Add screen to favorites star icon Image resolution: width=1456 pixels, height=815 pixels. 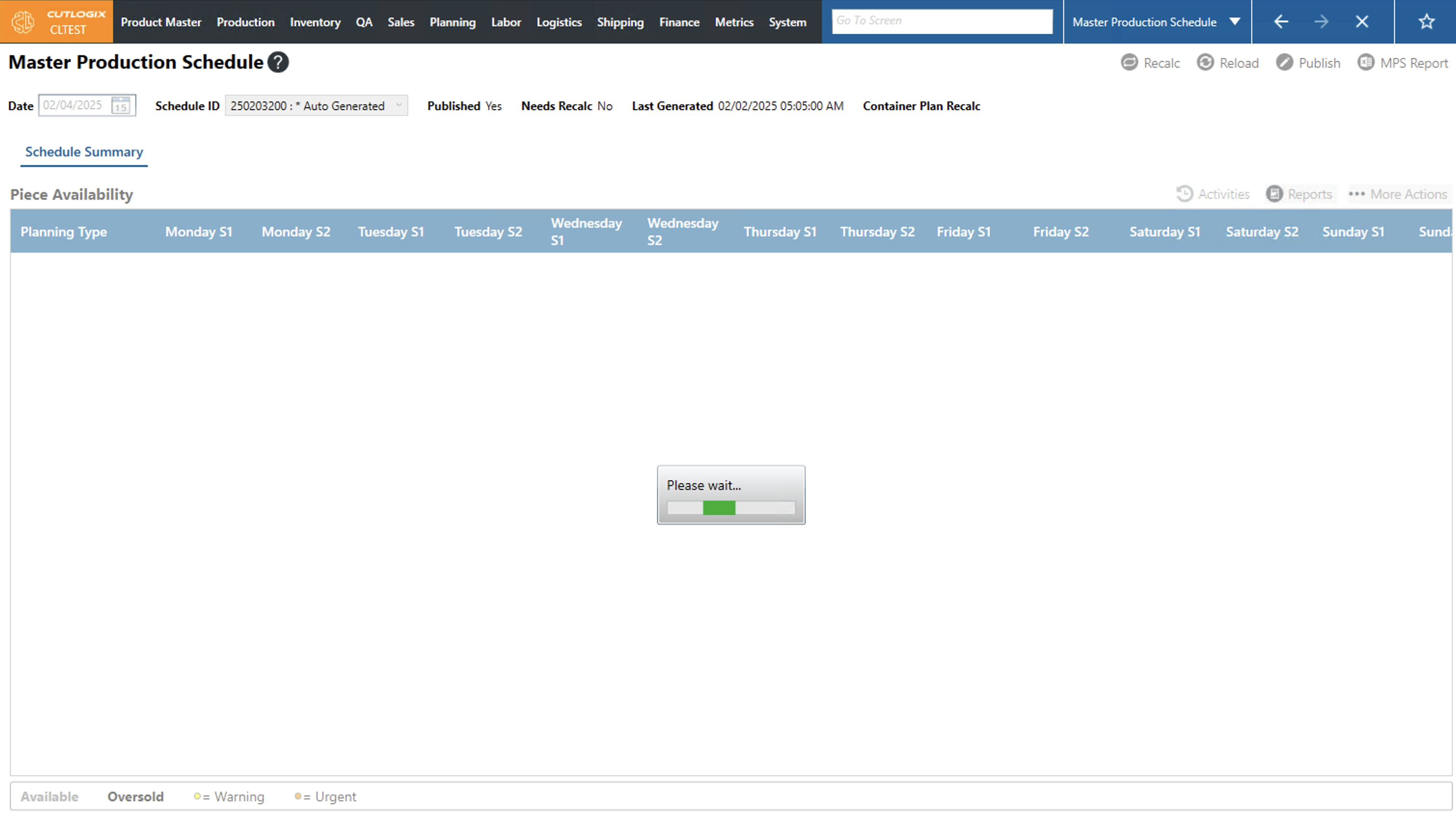point(1427,22)
